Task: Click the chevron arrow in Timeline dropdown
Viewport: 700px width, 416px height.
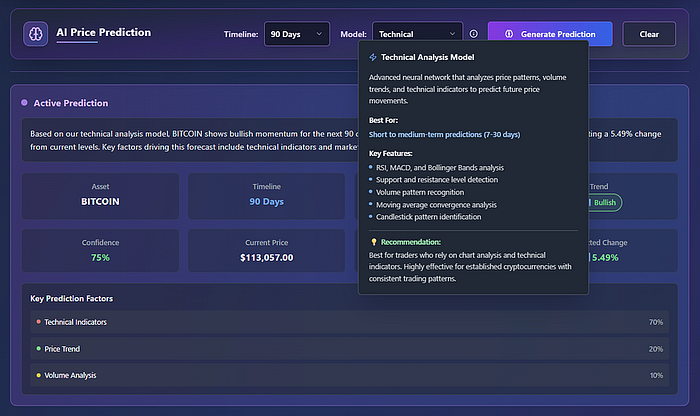Action: pos(319,34)
